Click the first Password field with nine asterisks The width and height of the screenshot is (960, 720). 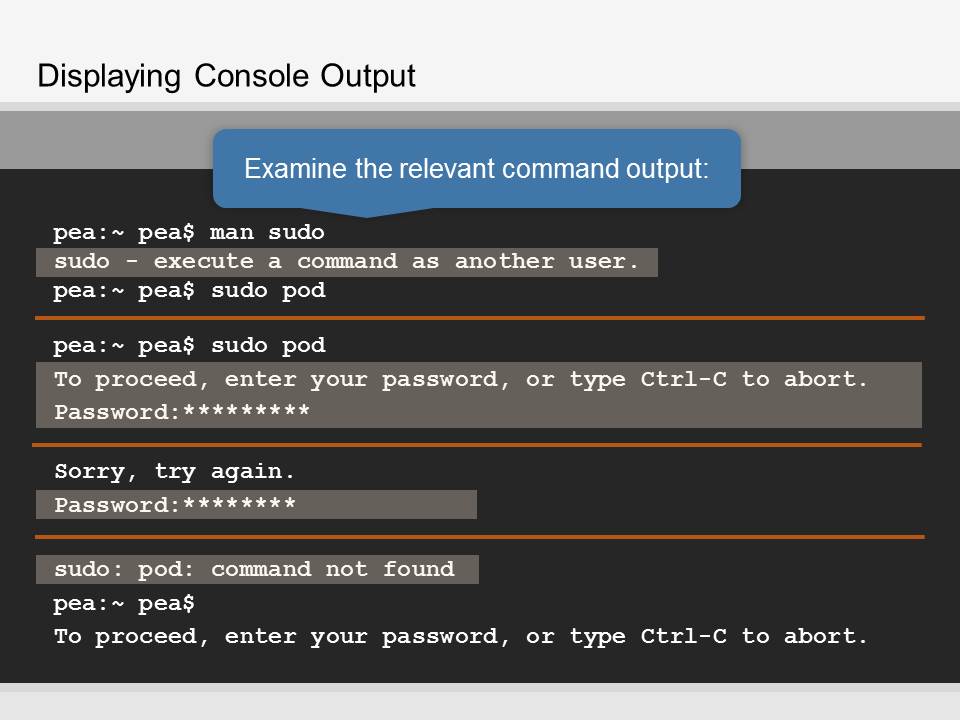tap(182, 411)
